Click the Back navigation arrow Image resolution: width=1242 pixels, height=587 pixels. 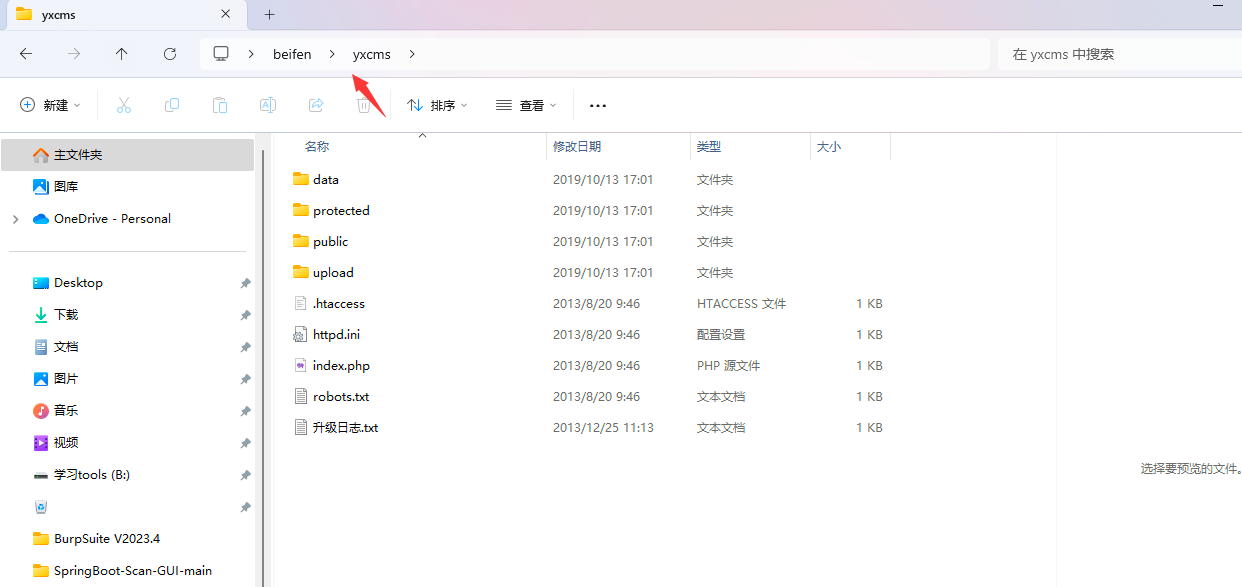(26, 54)
